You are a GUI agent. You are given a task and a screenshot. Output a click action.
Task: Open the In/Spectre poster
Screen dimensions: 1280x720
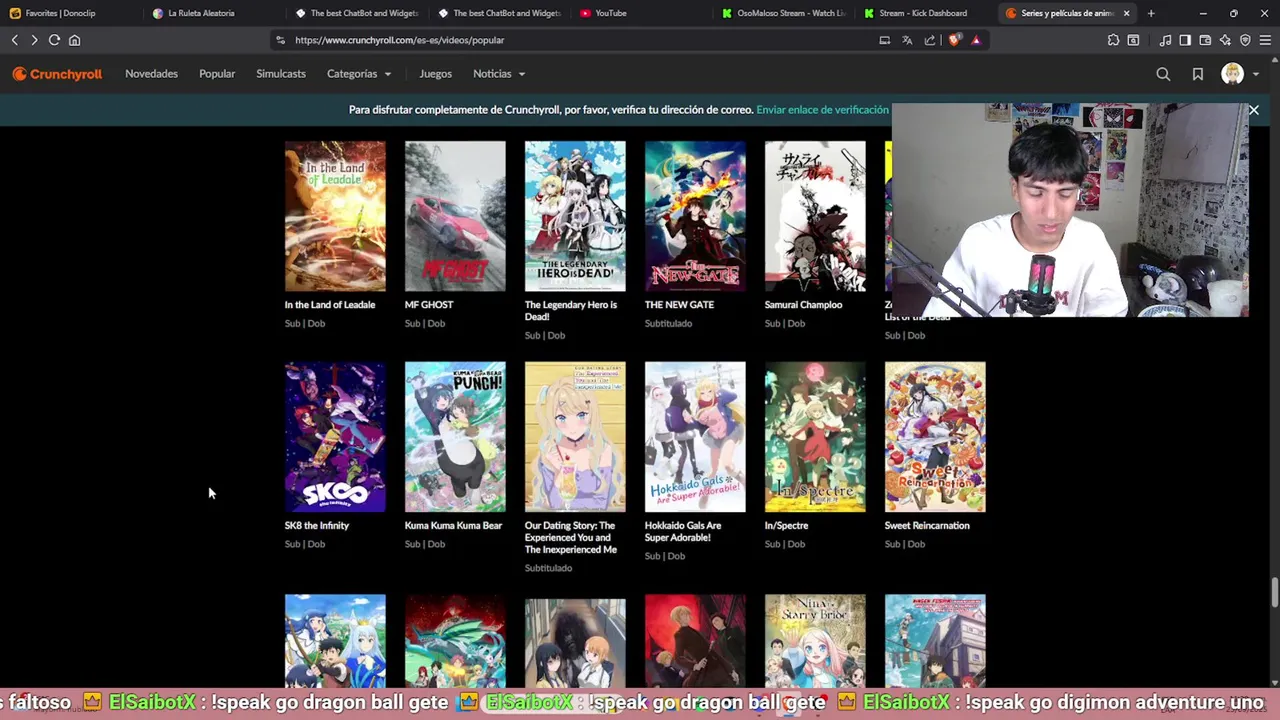(815, 437)
